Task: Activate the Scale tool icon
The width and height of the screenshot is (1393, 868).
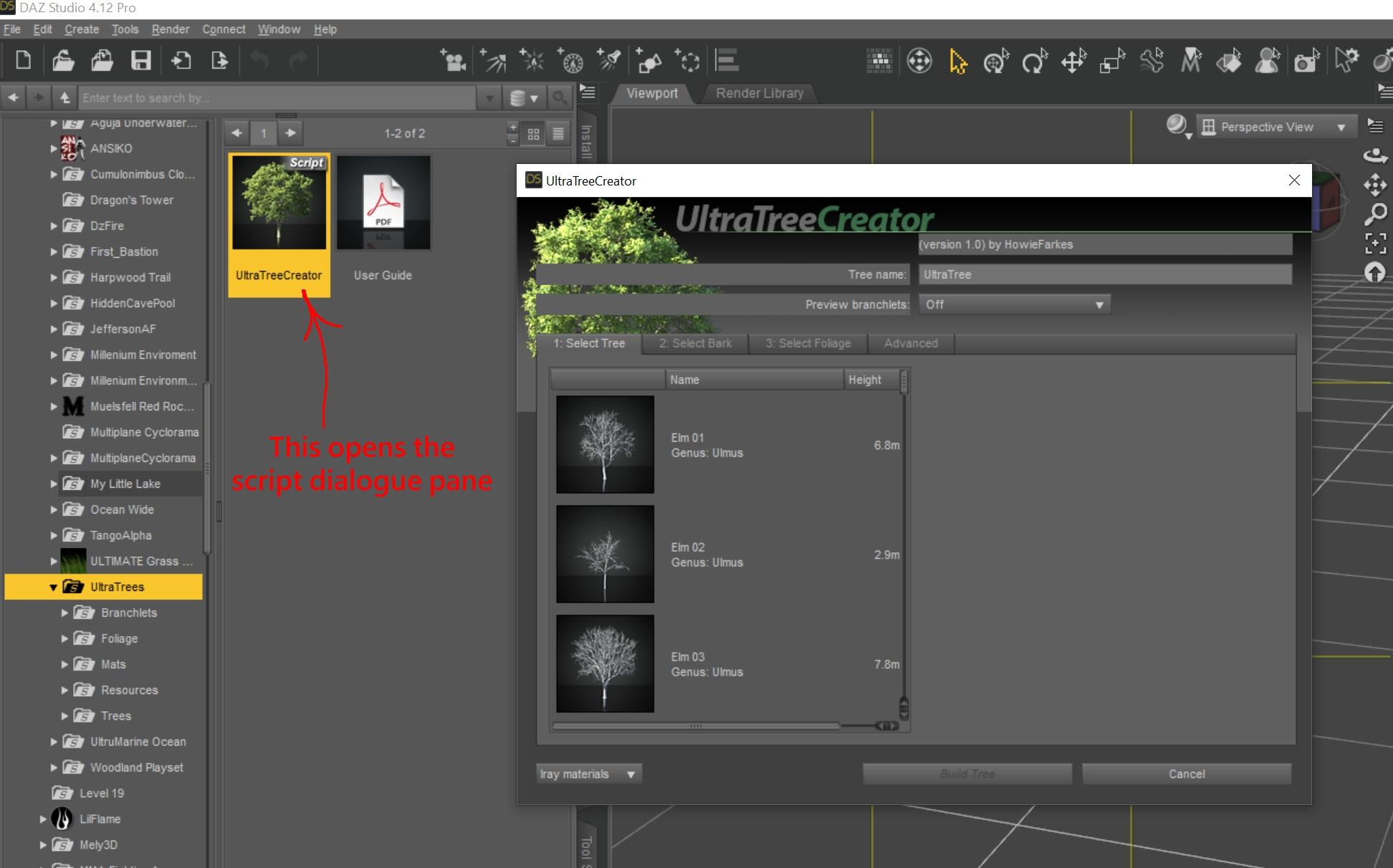Action: tap(1112, 62)
